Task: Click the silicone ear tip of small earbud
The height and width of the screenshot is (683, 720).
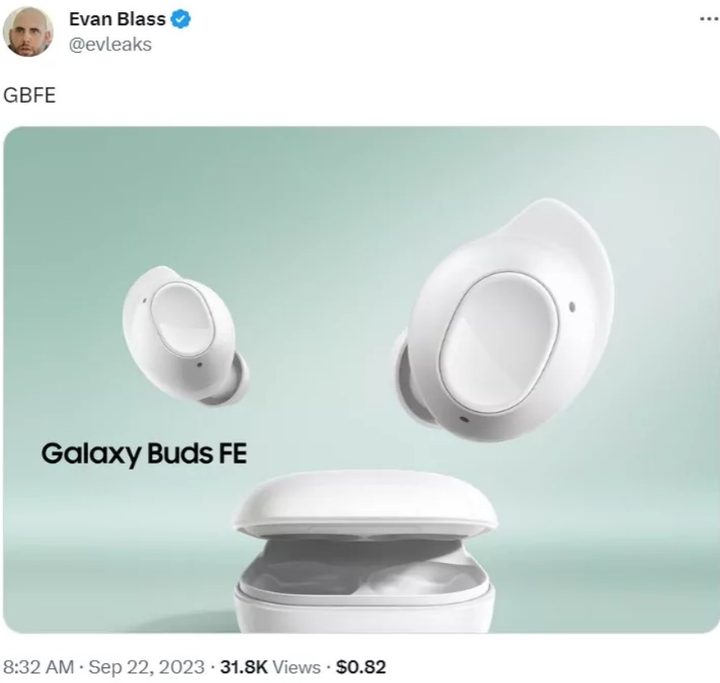Action: pyautogui.click(x=231, y=381)
